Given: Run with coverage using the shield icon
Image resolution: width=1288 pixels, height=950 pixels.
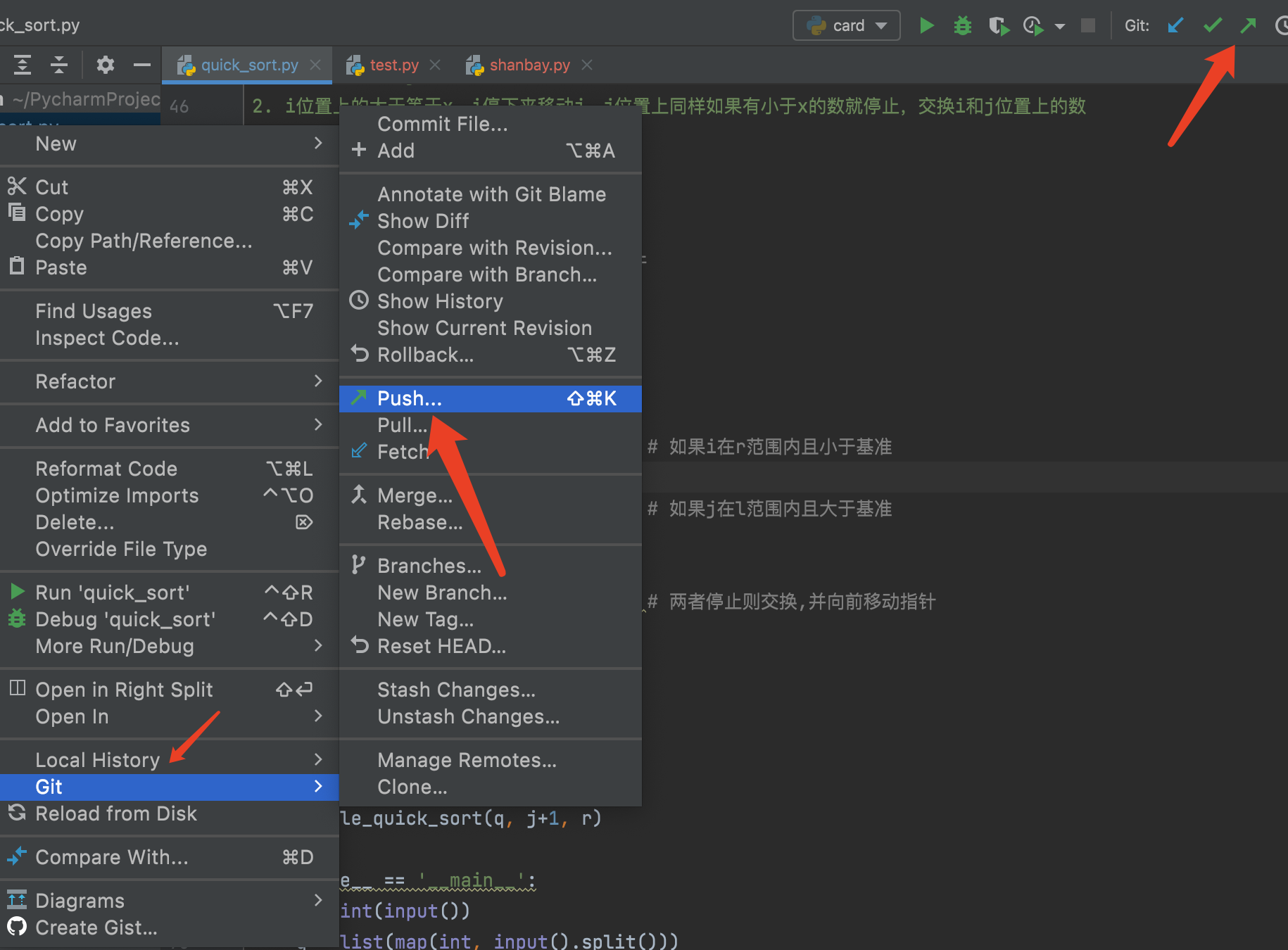Looking at the screenshot, I should click(x=998, y=26).
